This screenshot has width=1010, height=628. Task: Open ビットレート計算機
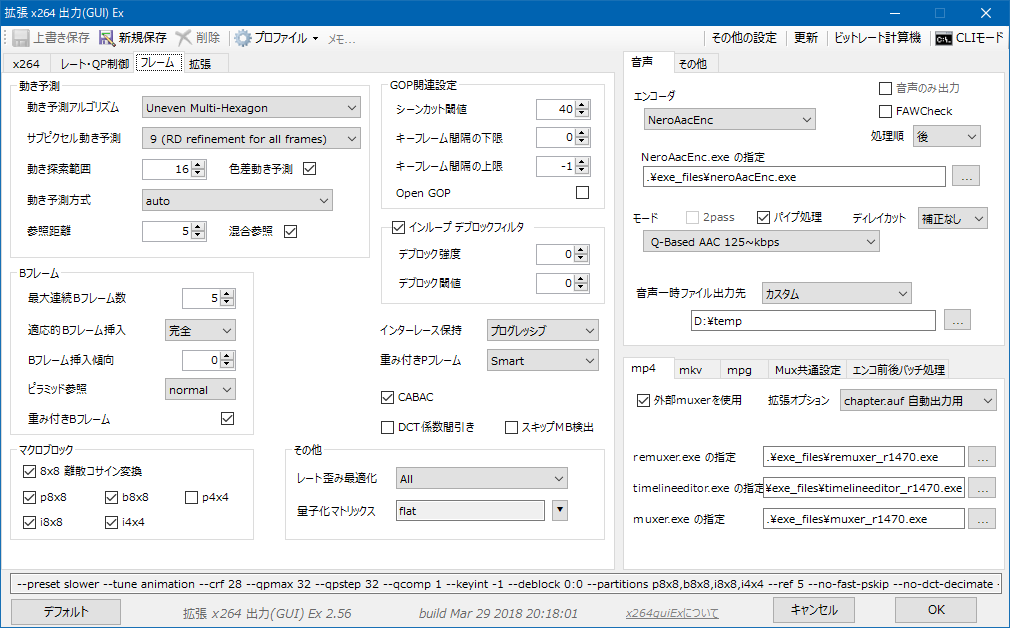click(x=877, y=38)
